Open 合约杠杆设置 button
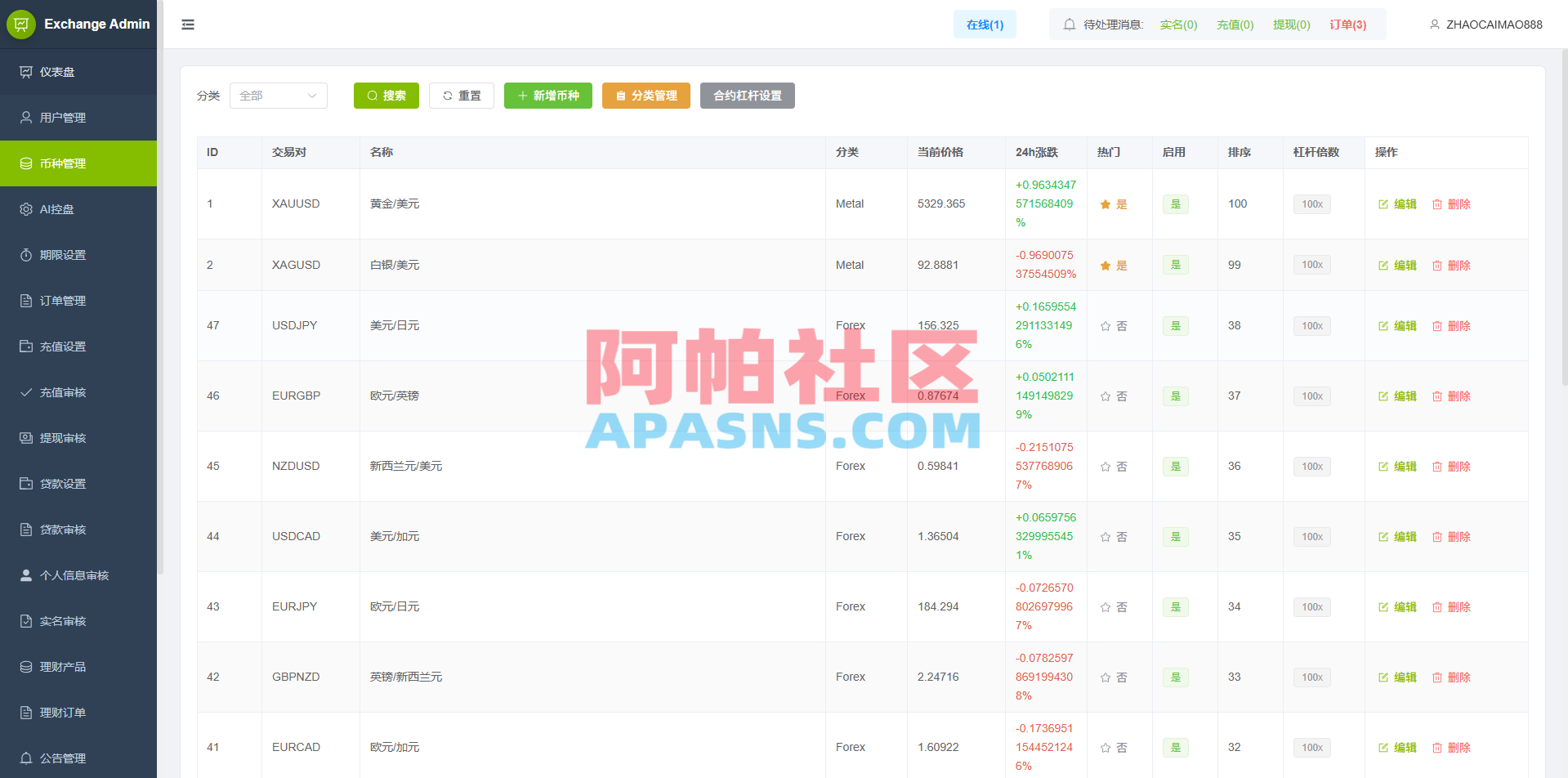This screenshot has width=1568, height=778. [x=748, y=96]
